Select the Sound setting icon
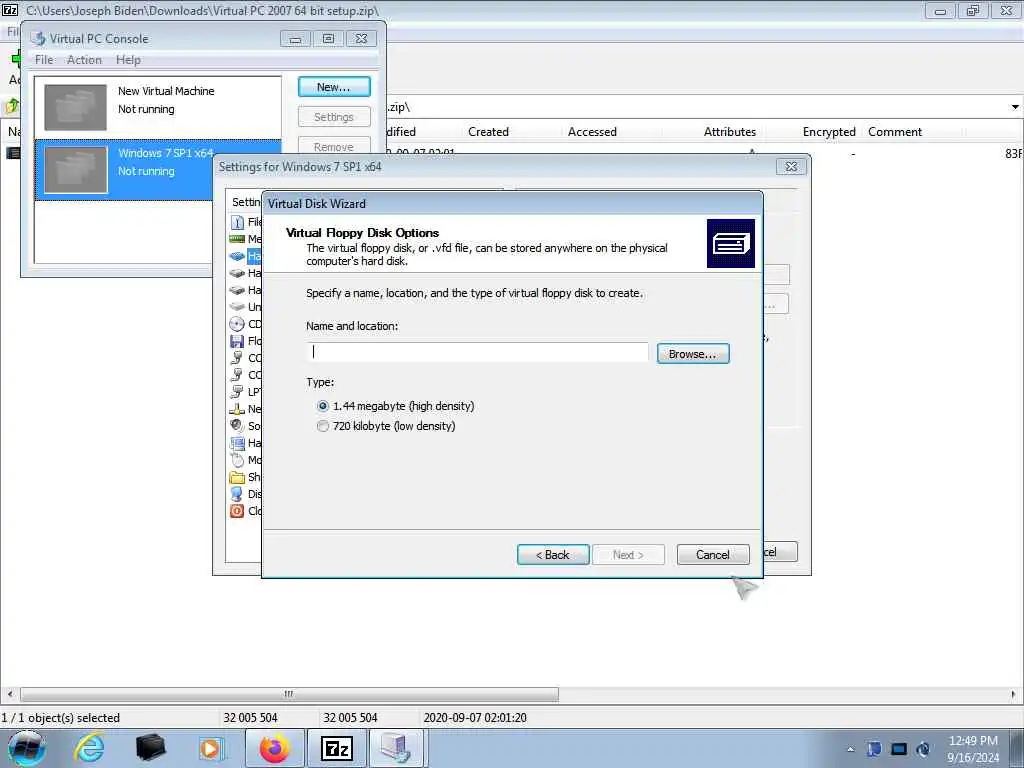 (238, 426)
